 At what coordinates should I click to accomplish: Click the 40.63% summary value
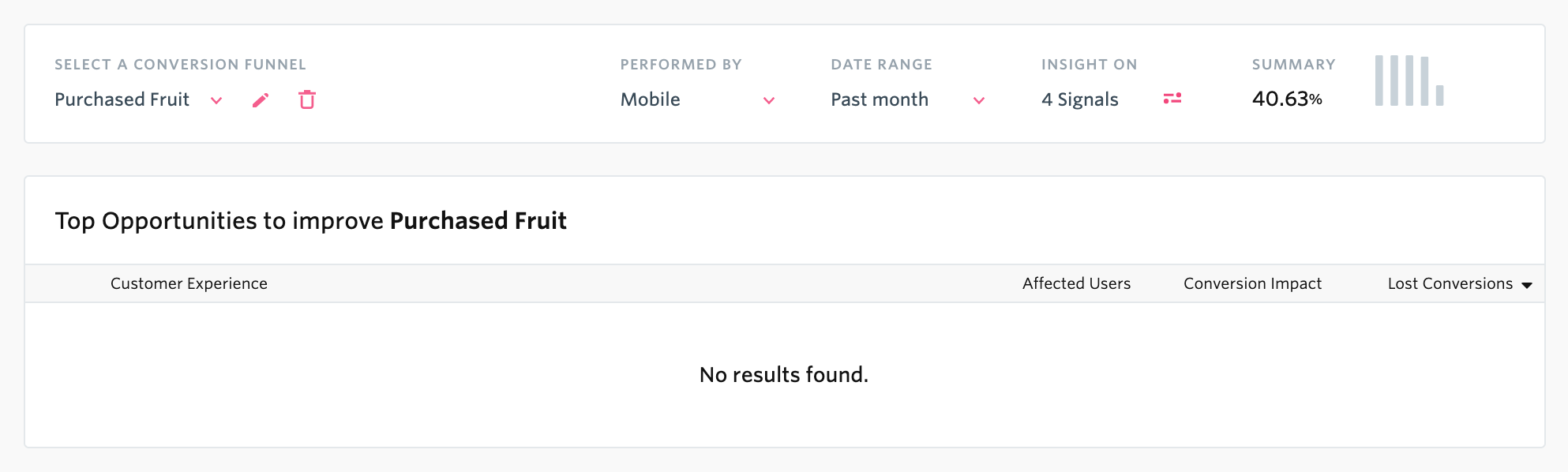click(x=1287, y=99)
